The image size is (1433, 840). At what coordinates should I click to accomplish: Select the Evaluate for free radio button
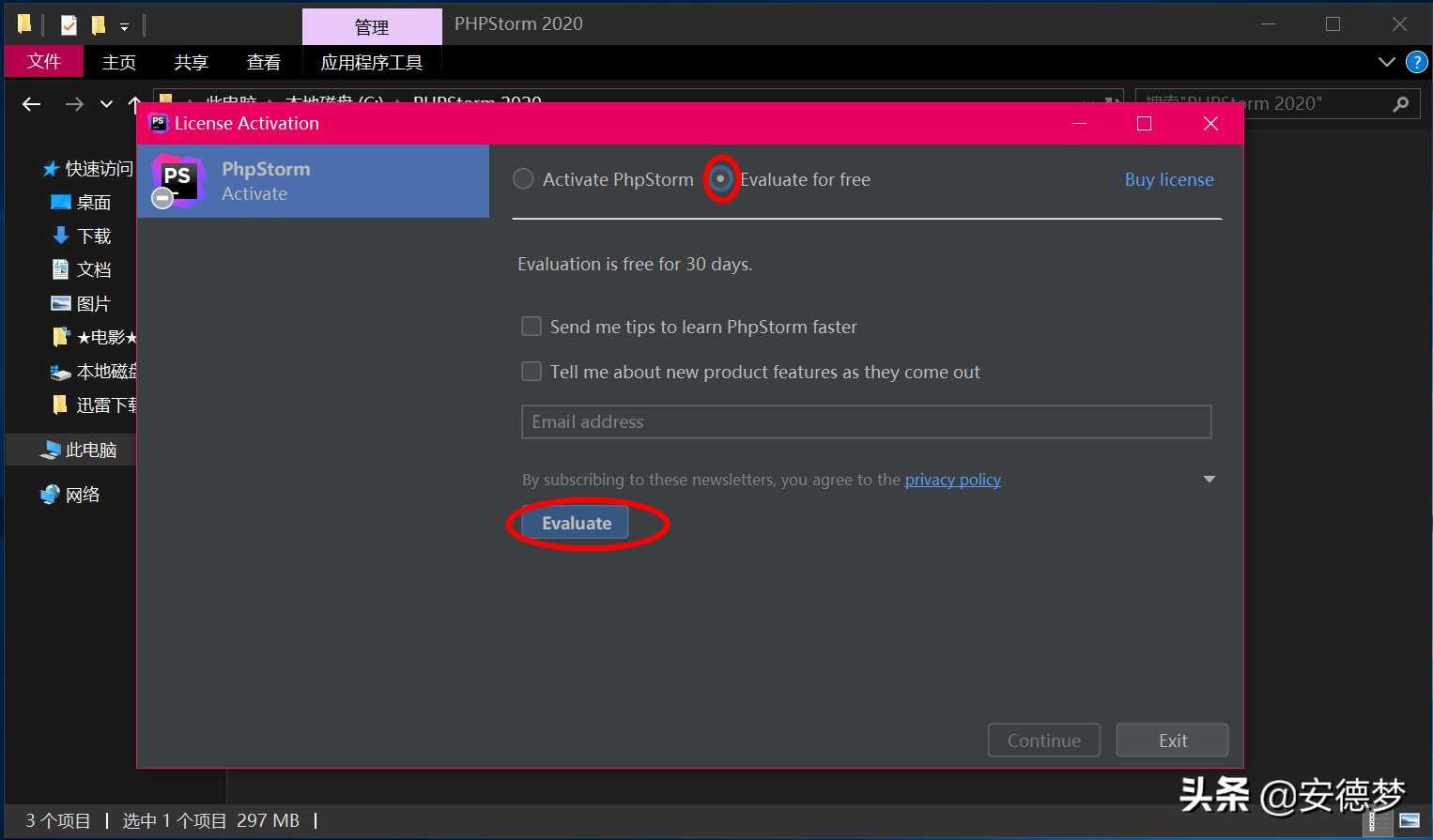click(720, 179)
